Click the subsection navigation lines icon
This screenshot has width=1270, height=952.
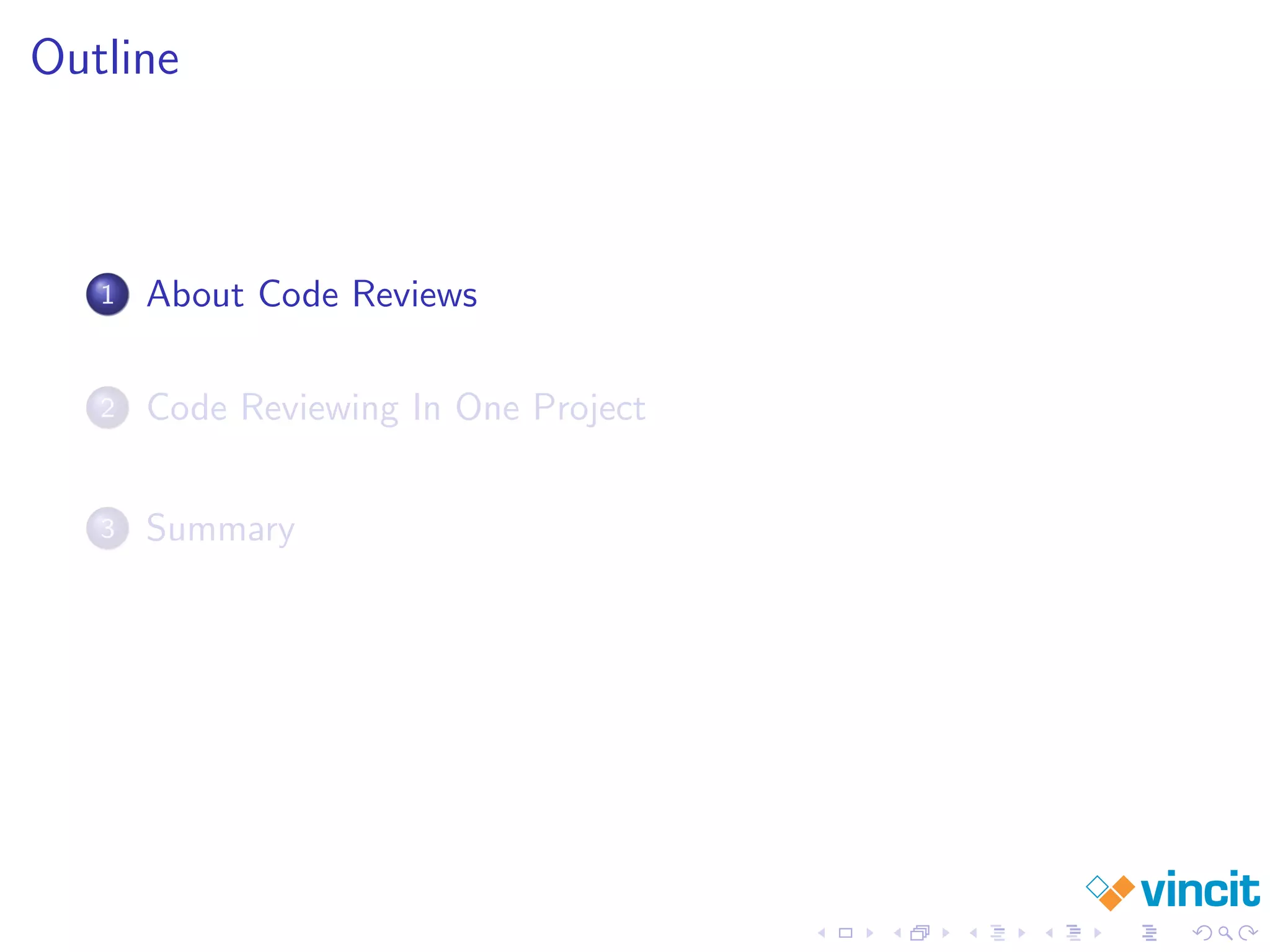click(998, 933)
